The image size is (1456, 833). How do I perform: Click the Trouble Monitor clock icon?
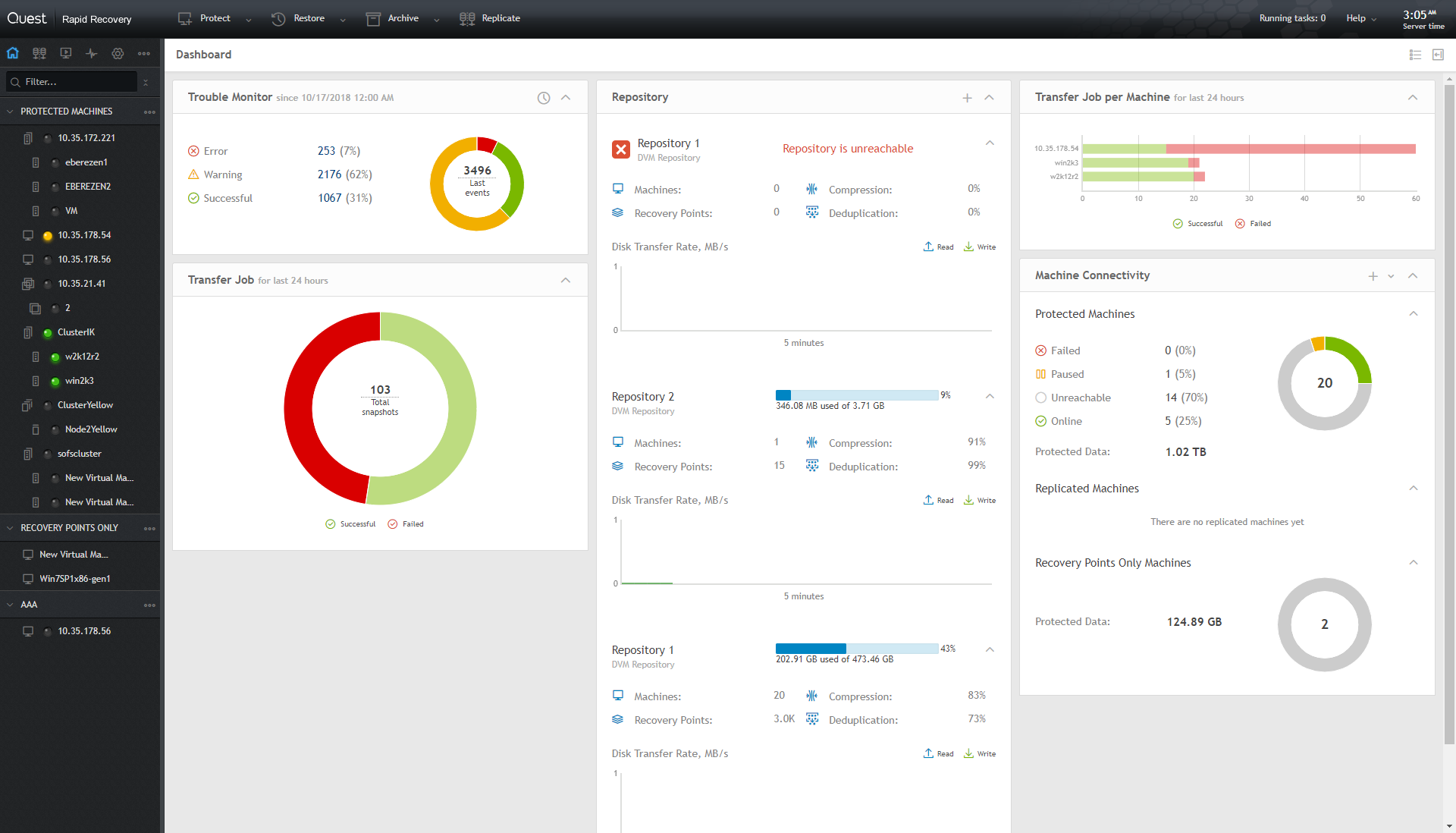click(x=544, y=98)
